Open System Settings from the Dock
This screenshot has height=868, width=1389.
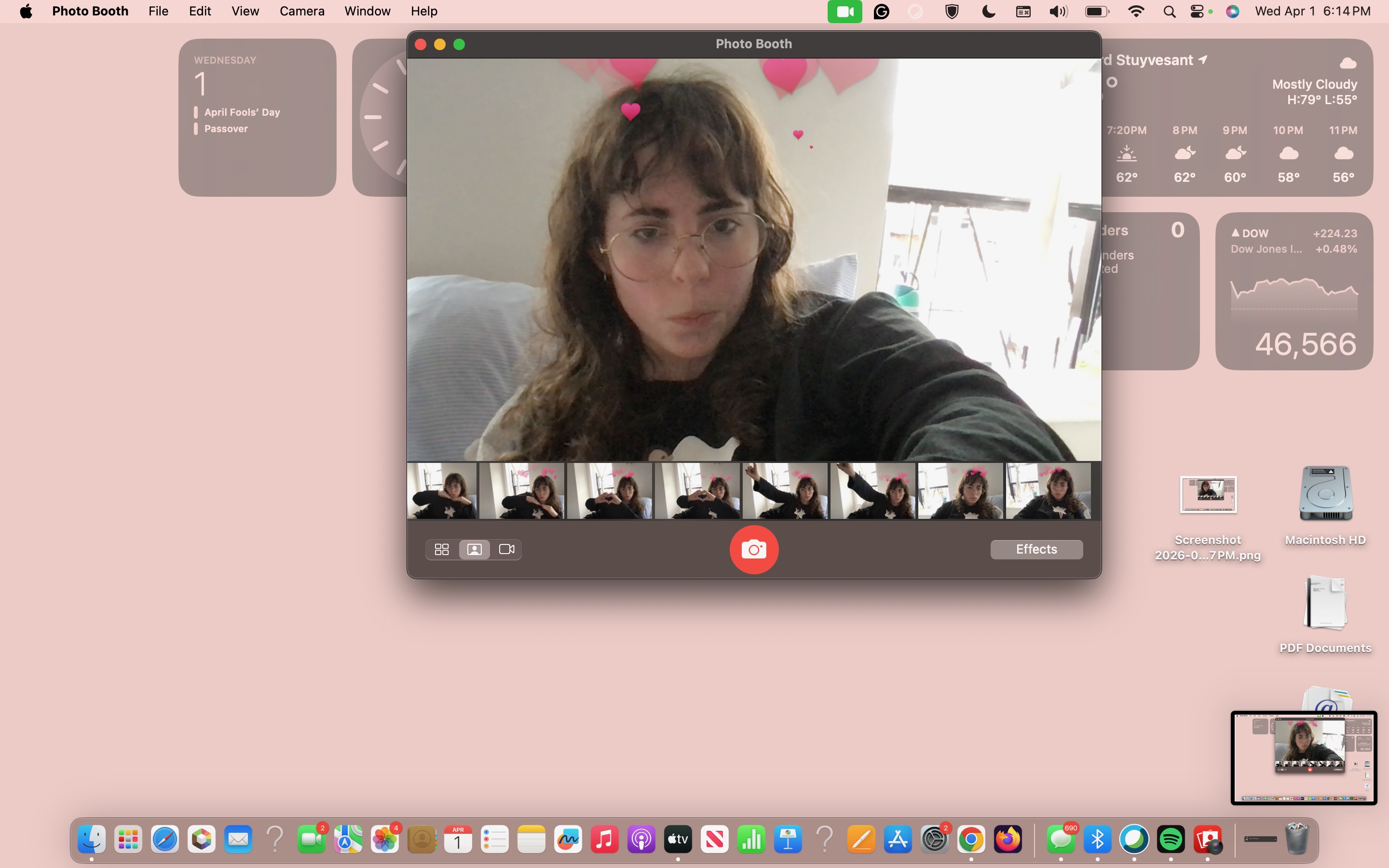coord(934,839)
